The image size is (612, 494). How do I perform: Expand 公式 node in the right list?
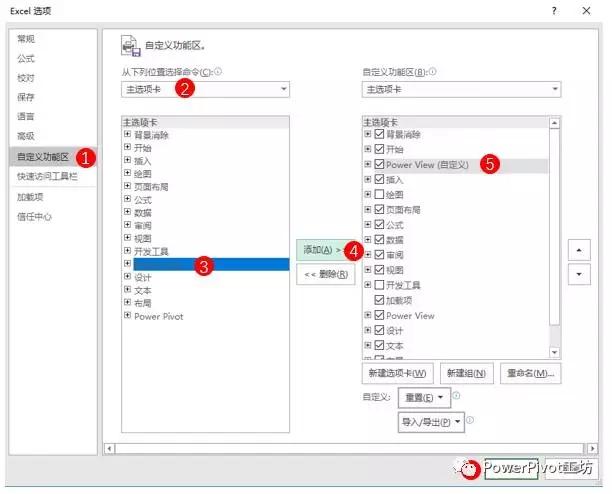(x=368, y=224)
